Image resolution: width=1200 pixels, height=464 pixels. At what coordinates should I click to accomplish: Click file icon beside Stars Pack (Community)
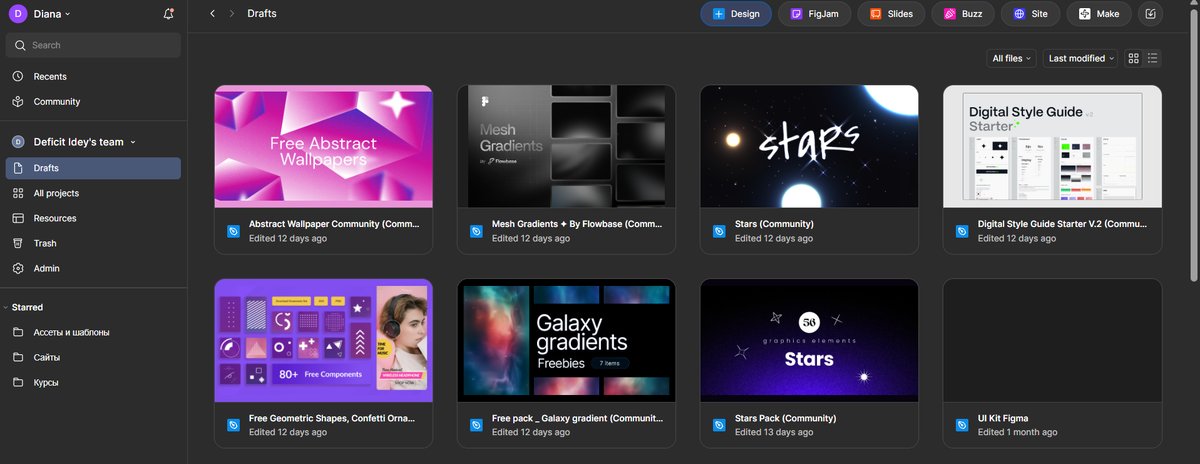coord(719,425)
